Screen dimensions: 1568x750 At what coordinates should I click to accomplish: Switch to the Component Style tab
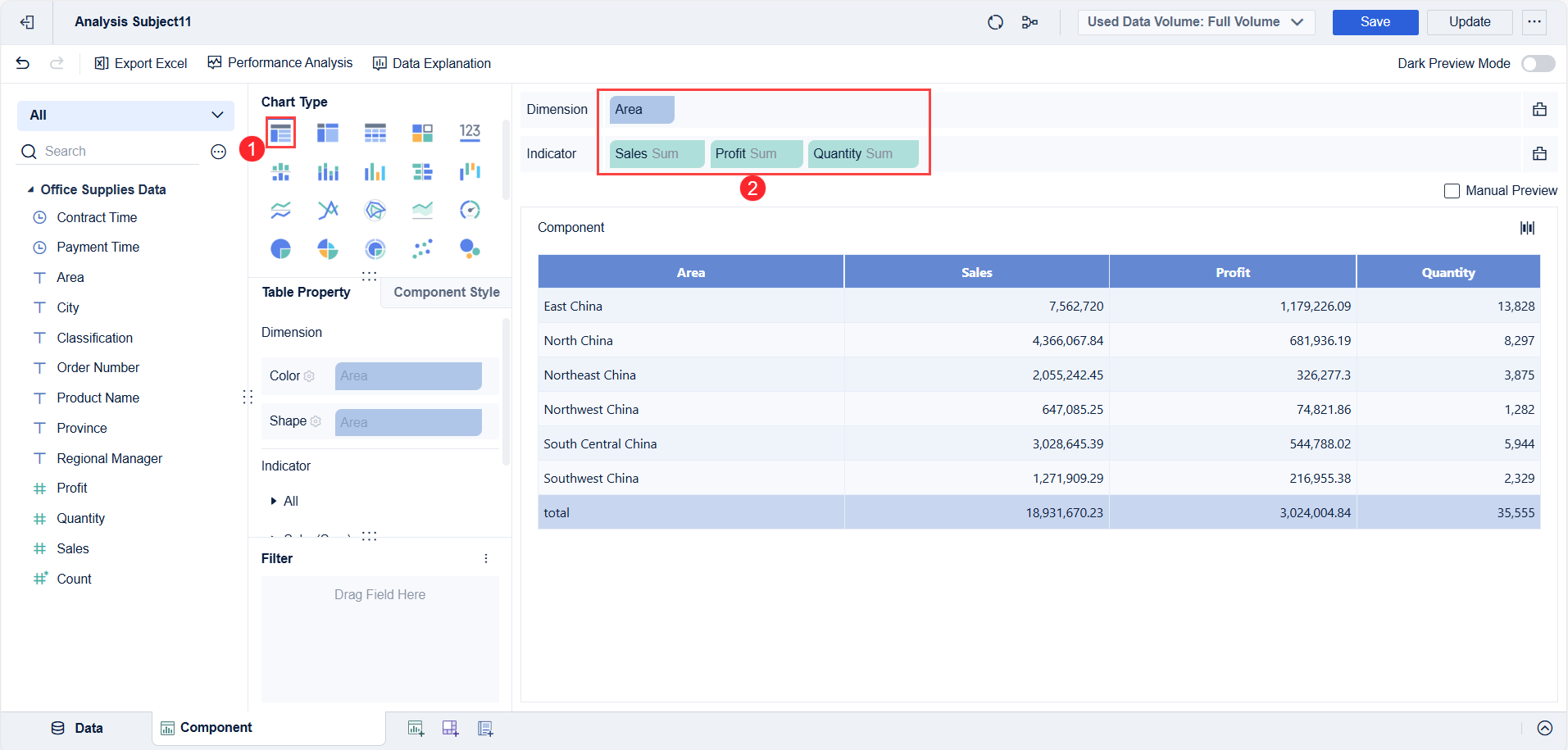pos(446,292)
